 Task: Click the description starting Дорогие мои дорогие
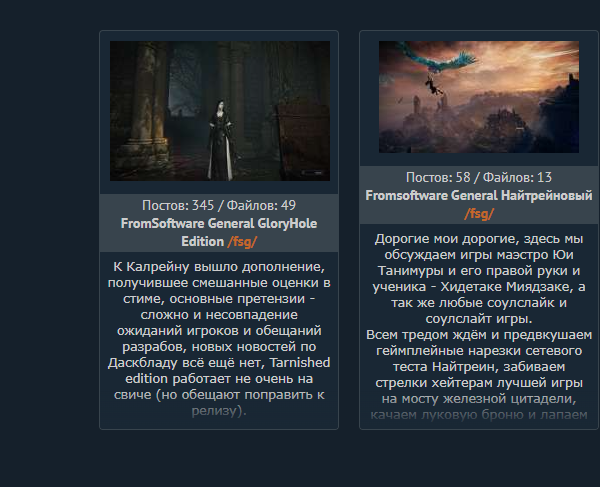pyautogui.click(x=479, y=279)
